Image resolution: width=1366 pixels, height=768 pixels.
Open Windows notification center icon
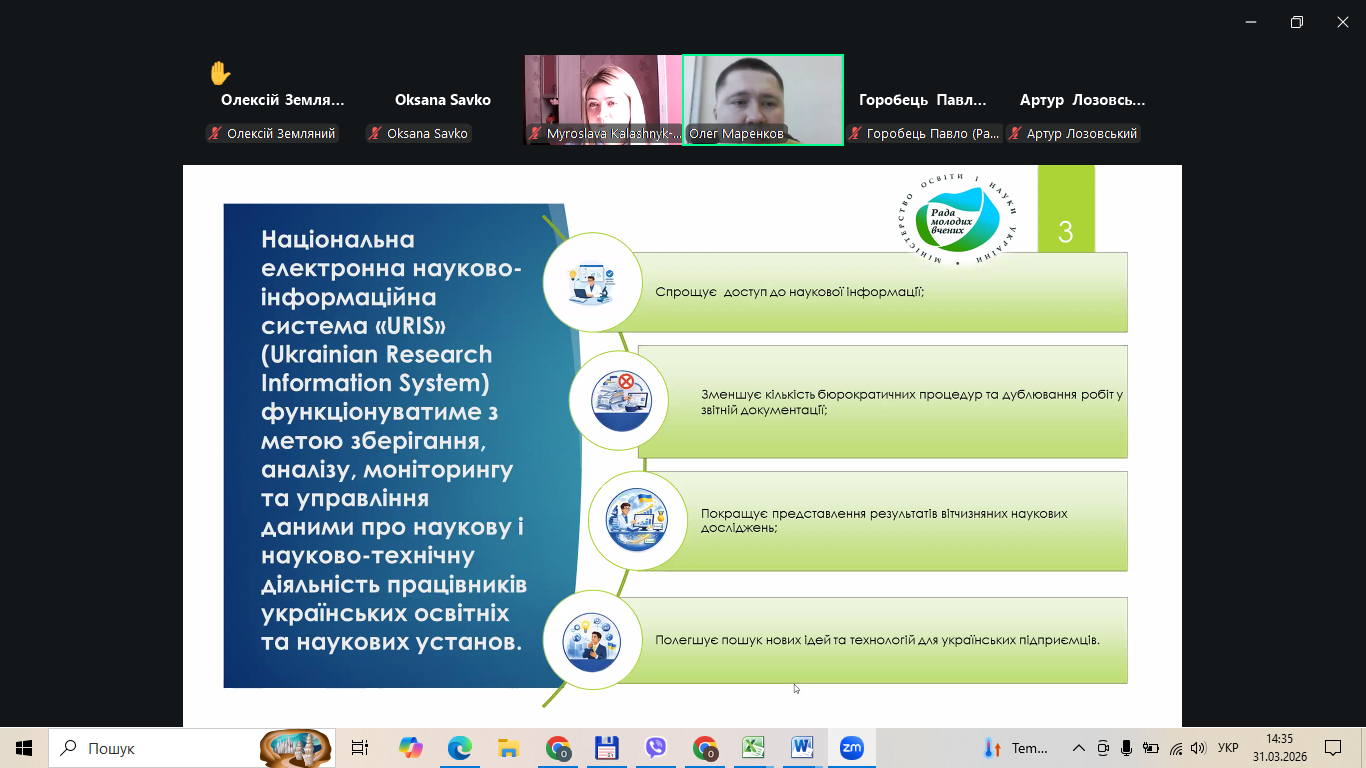[x=1333, y=748]
